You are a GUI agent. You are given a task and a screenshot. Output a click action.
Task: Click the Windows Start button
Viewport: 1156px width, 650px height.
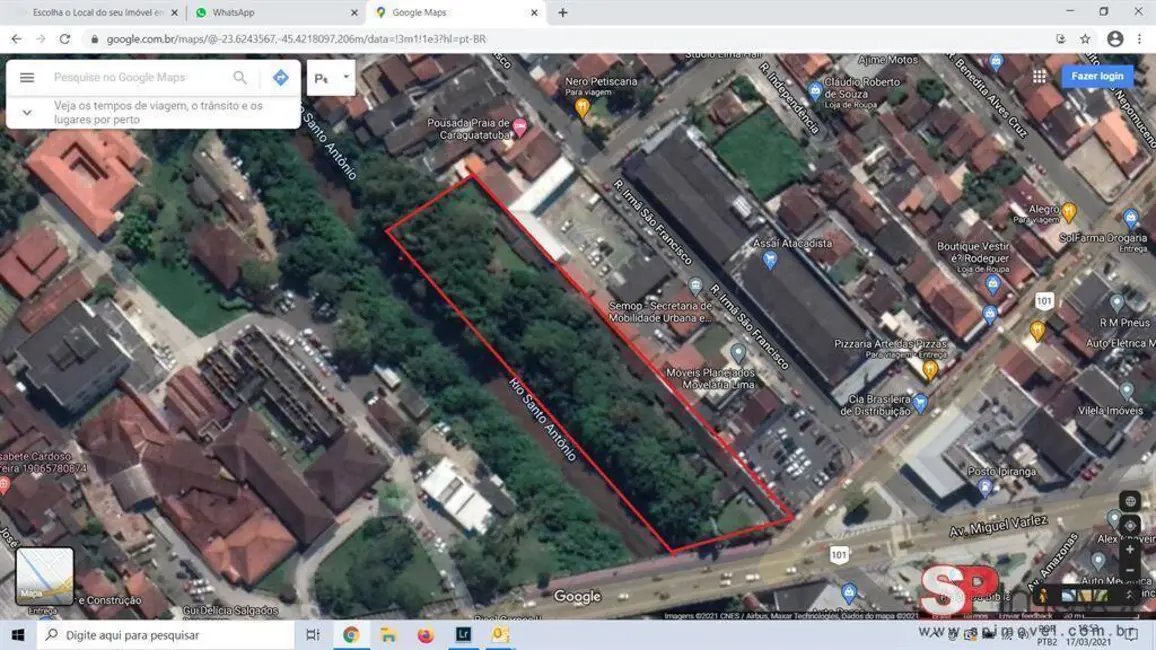point(18,634)
